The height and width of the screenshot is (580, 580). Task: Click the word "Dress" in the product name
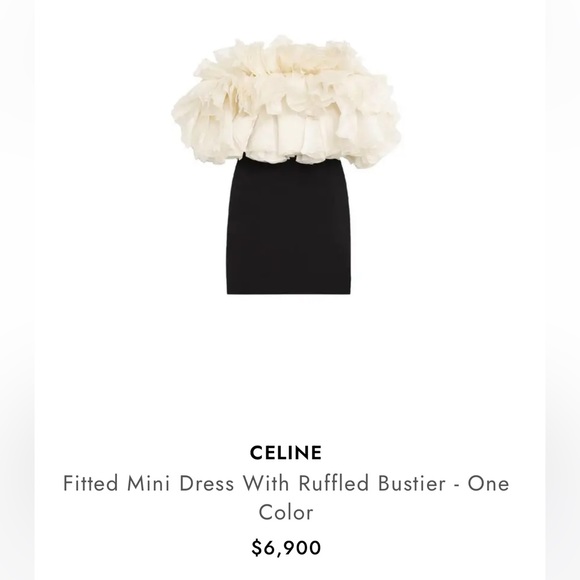click(x=207, y=483)
